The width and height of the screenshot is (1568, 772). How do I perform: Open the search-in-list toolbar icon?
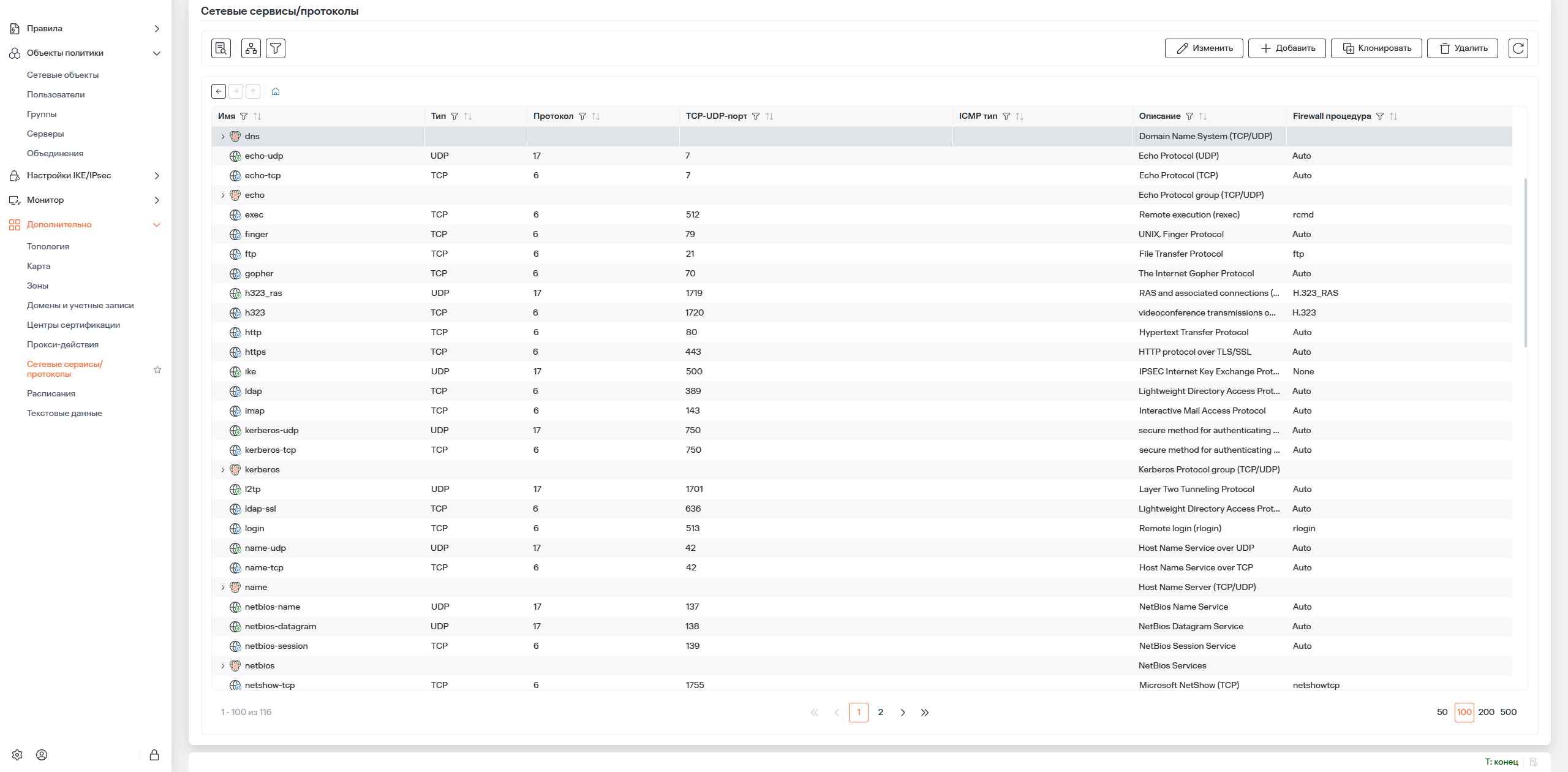[221, 48]
